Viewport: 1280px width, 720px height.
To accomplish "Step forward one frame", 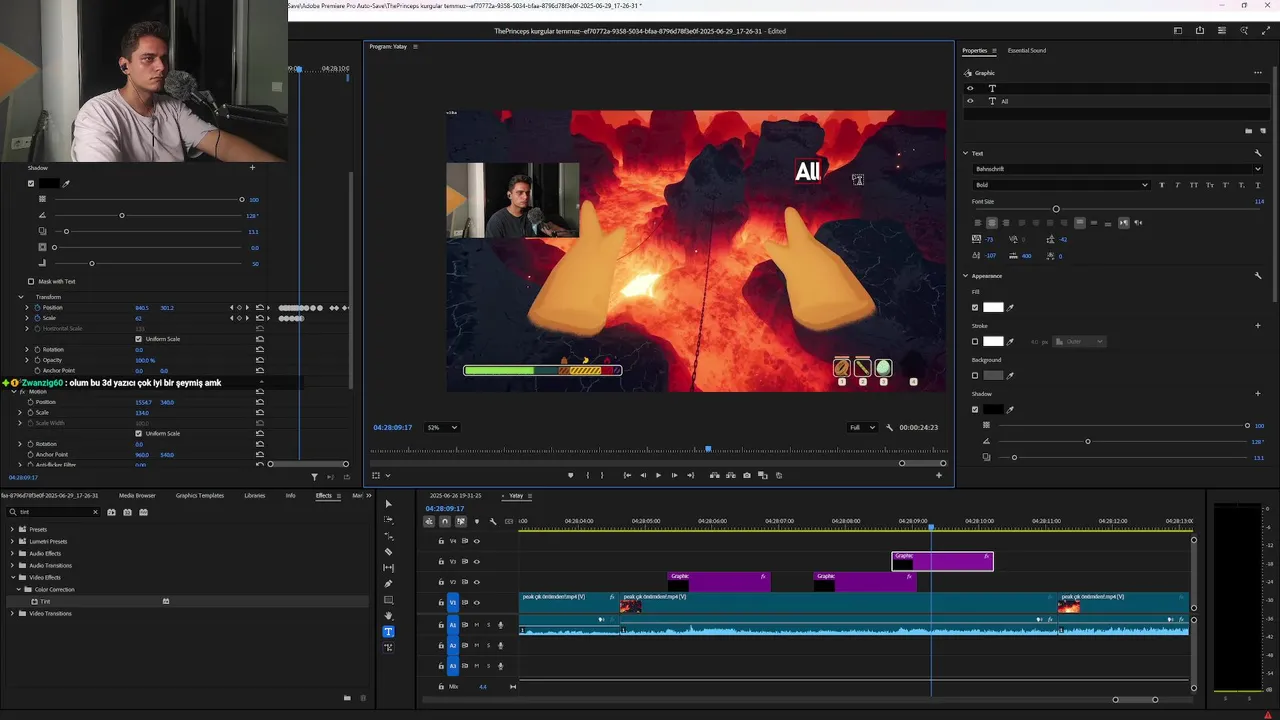I will tap(674, 476).
